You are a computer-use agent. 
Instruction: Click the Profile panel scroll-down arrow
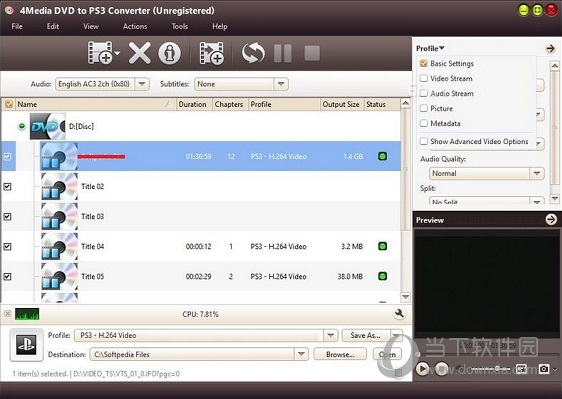point(554,198)
